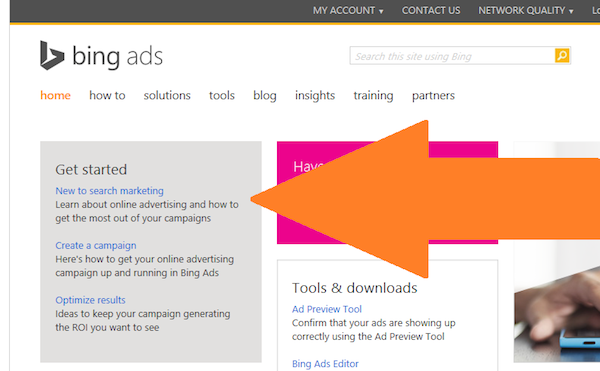Click the text 'Ideas to keep your campaign generating'
Viewport: 600px width, 371px height.
143,314
